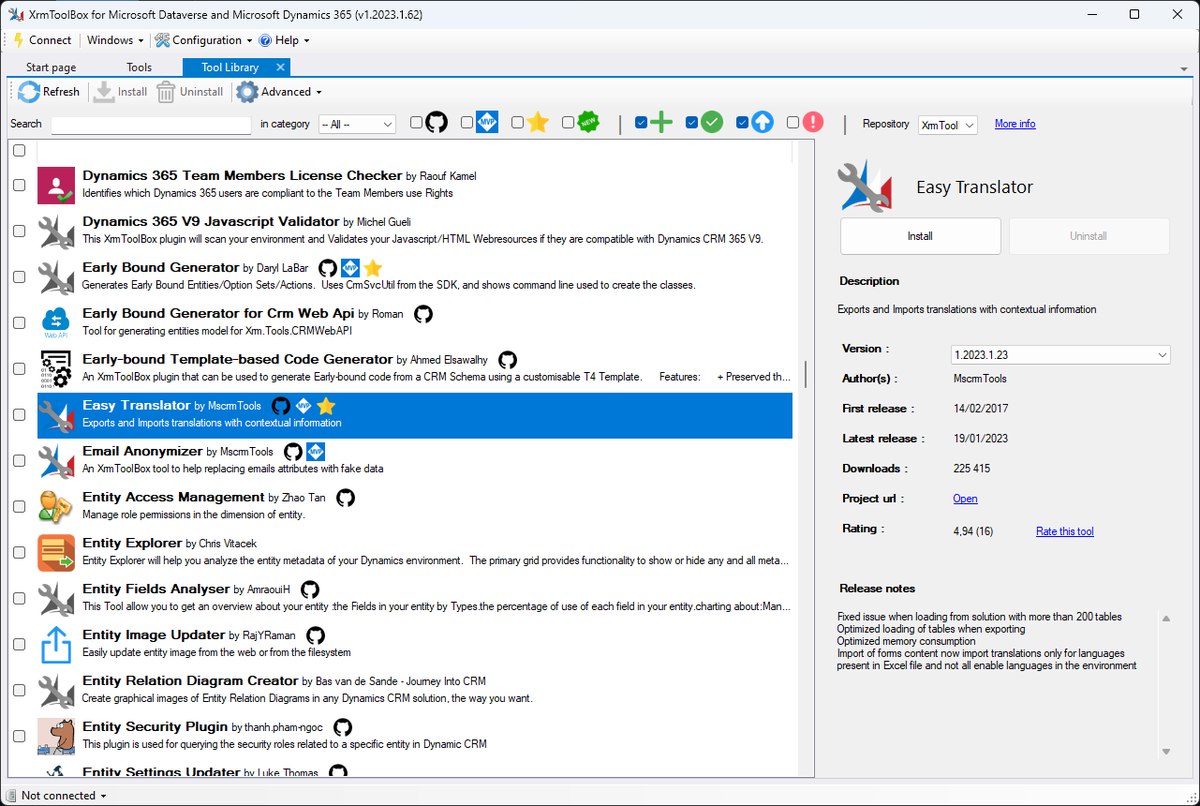Screen dimensions: 1200x806
Task: Click the Early-bound Template Code Generator tool icon
Action: click(x=57, y=369)
